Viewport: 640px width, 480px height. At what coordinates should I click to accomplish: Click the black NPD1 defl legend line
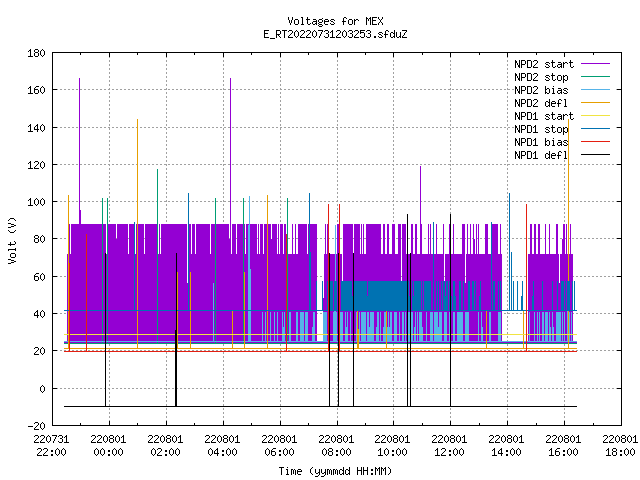pos(595,155)
